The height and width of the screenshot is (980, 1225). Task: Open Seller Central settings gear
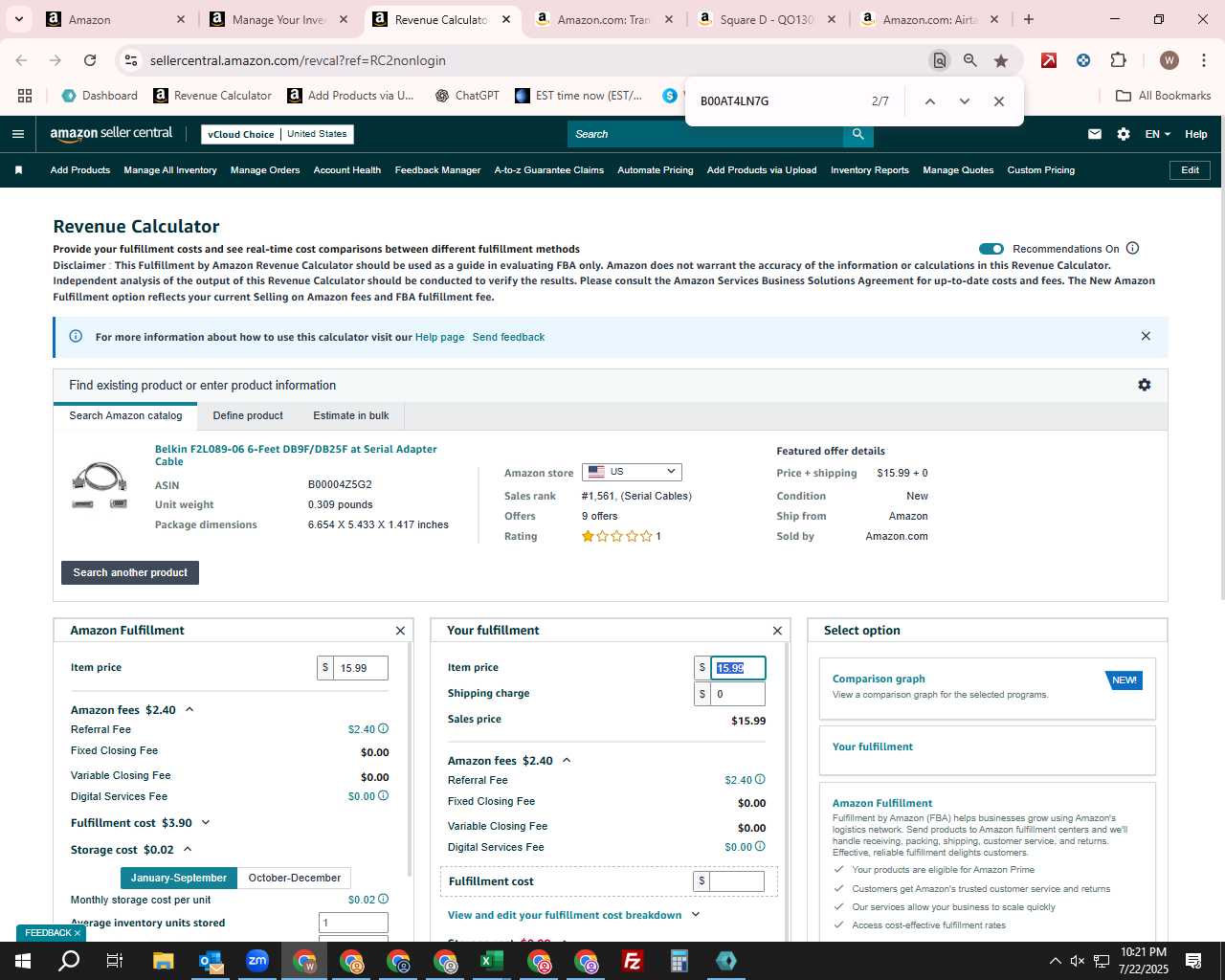pos(1124,134)
